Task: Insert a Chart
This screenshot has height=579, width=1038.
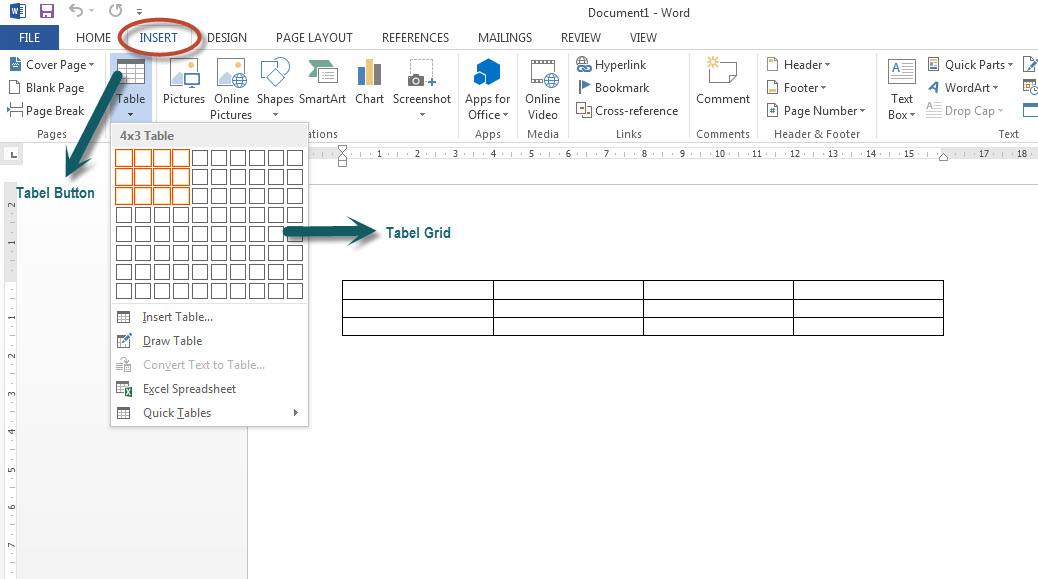Action: click(x=369, y=74)
